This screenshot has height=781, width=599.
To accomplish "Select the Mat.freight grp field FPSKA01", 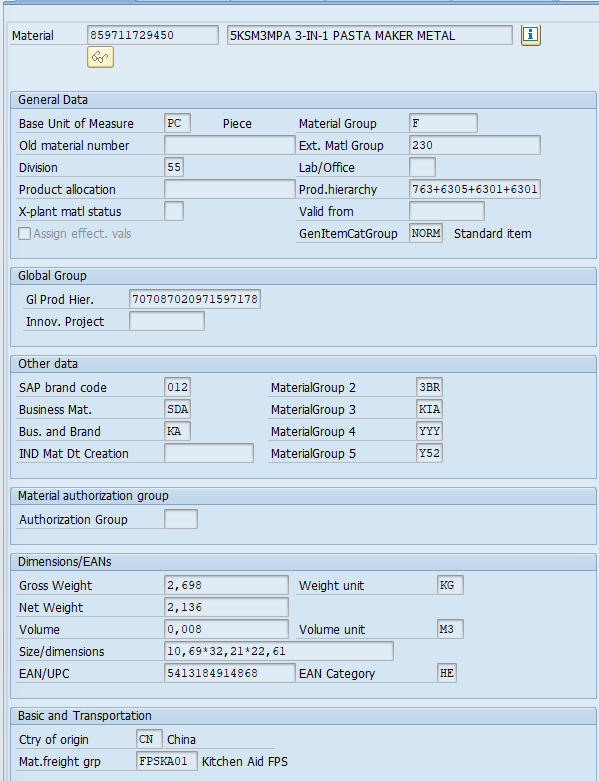I will point(167,761).
